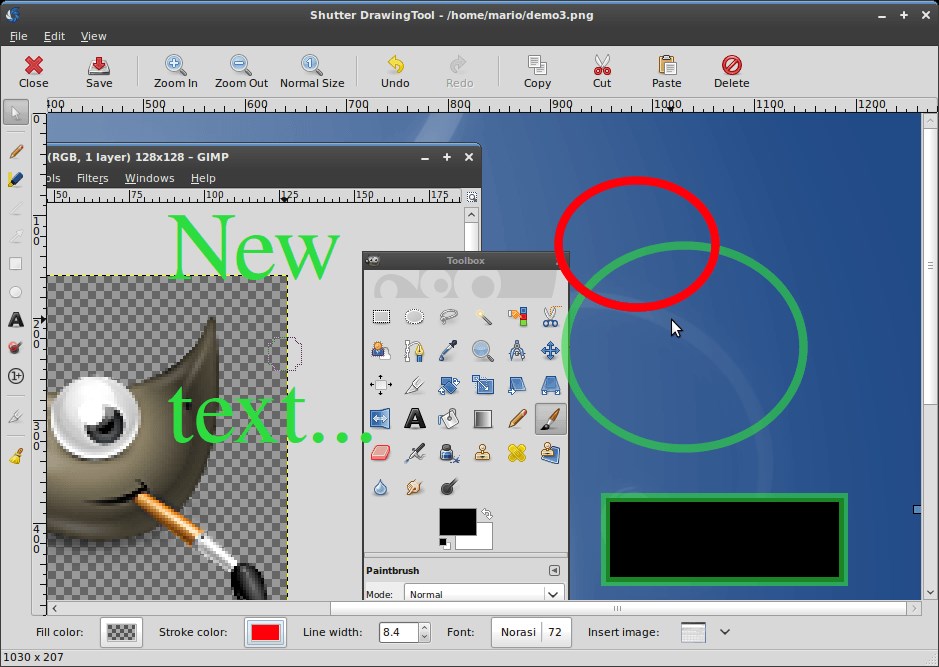The image size is (939, 667).
Task: Click into the line width field
Action: [x=398, y=632]
